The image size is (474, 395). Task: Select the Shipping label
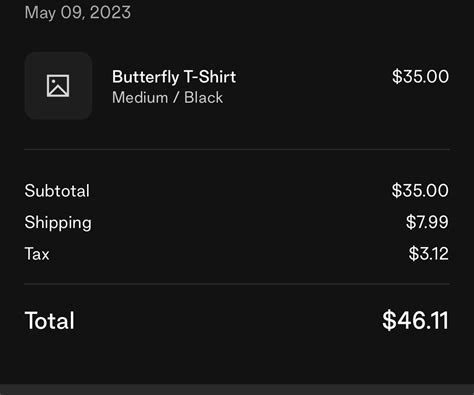58,223
